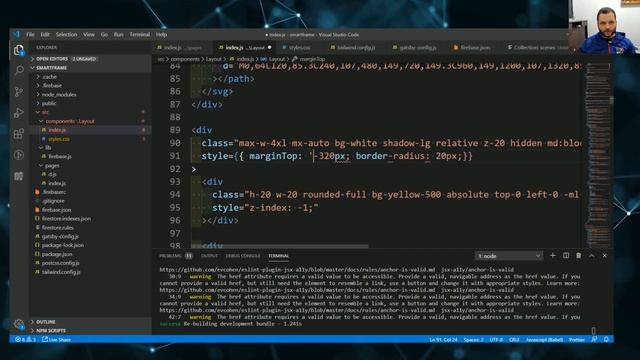Show the DEBUG CONSOLE panel tab
This screenshot has height=360, width=640.
pyautogui.click(x=243, y=256)
